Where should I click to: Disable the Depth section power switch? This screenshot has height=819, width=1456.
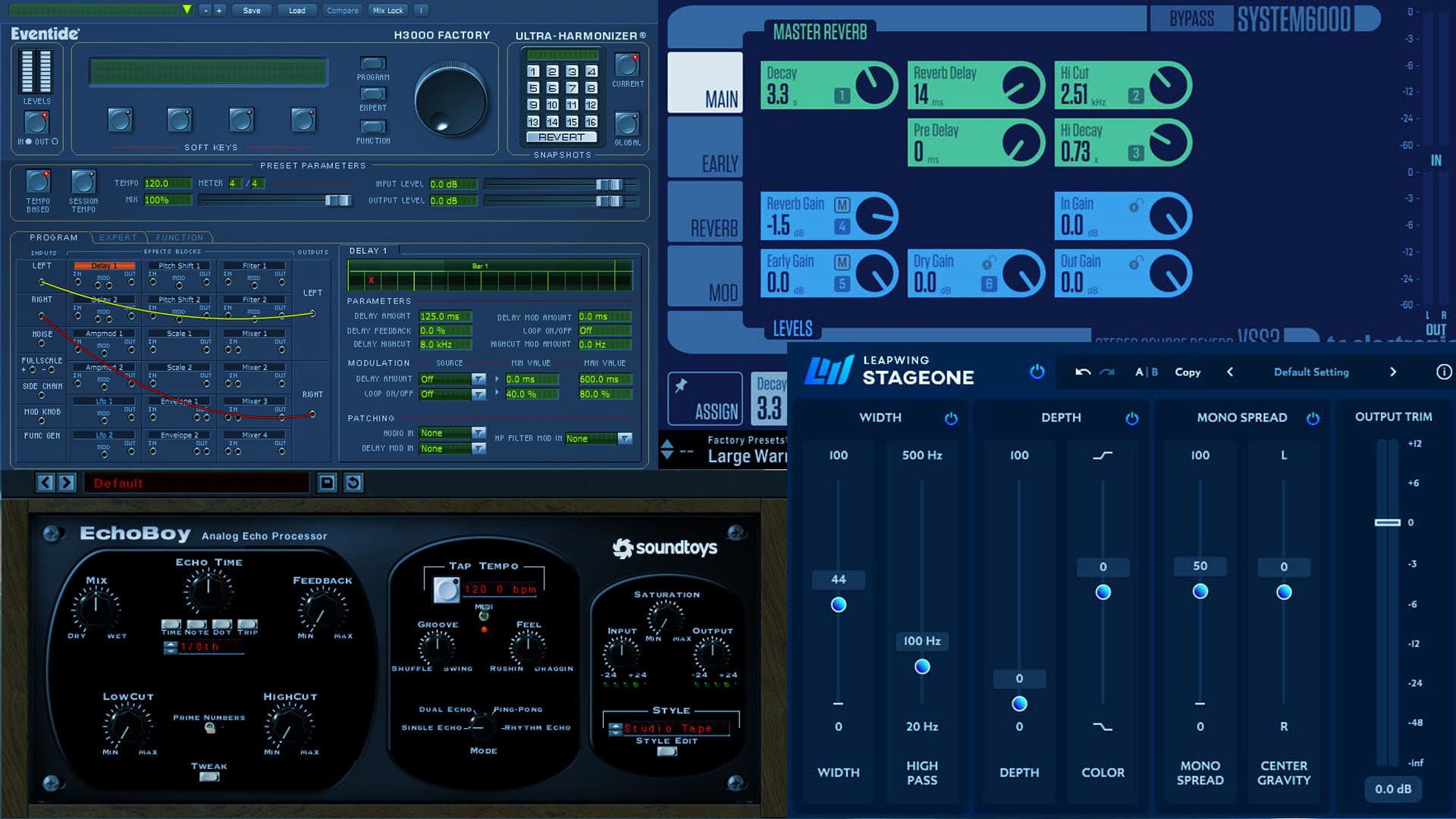click(1131, 419)
